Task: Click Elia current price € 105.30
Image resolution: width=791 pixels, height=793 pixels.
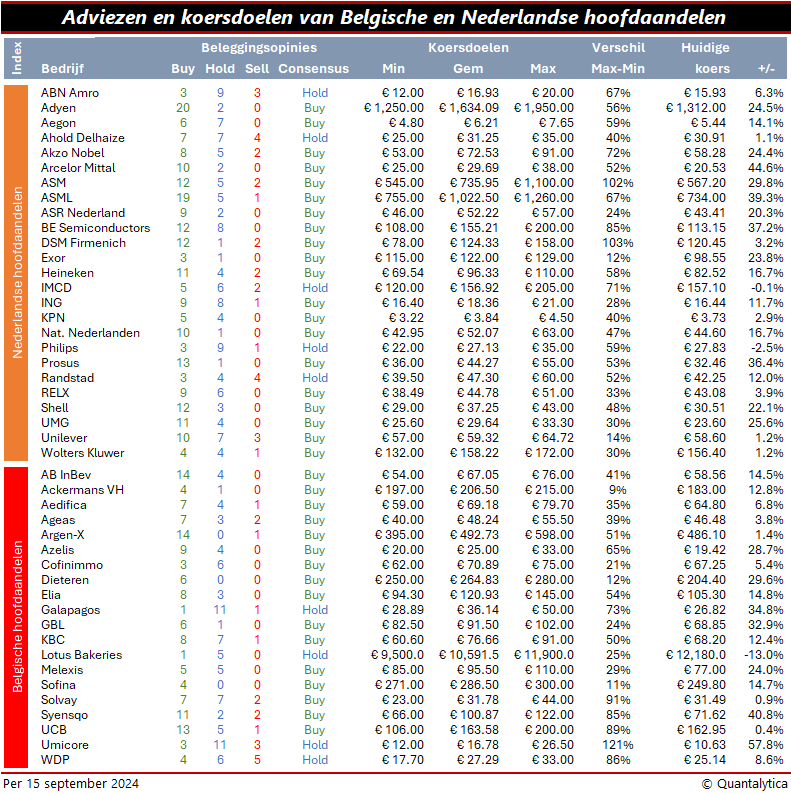Action: click(701, 595)
